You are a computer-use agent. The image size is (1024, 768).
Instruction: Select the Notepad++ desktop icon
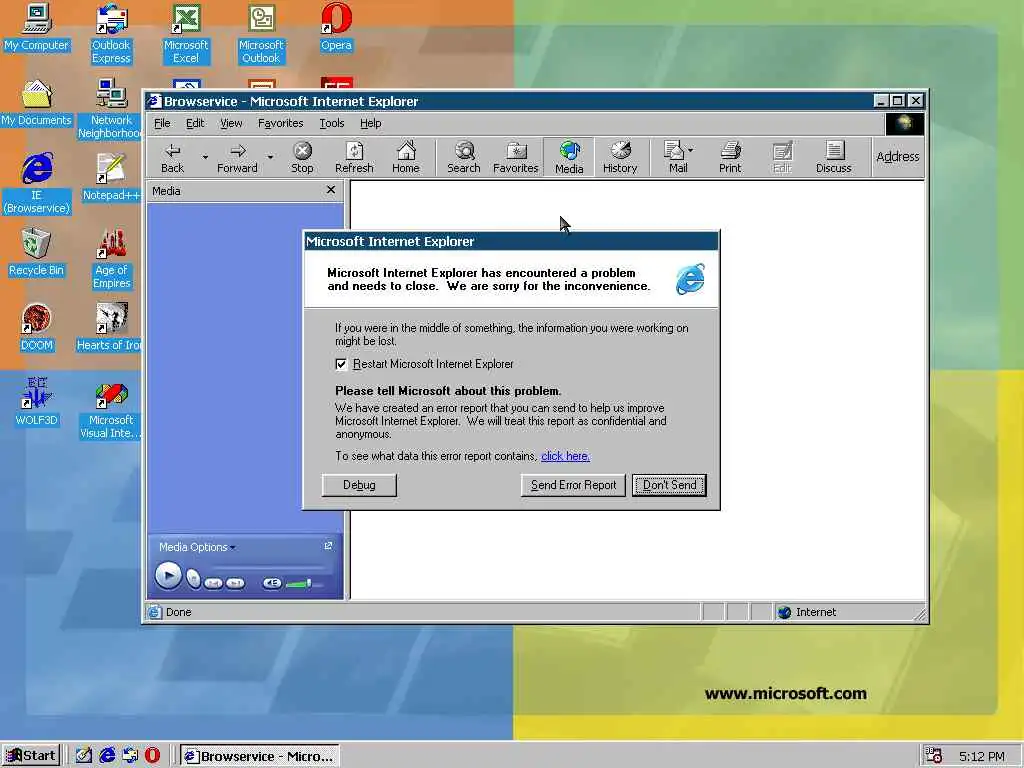point(112,178)
